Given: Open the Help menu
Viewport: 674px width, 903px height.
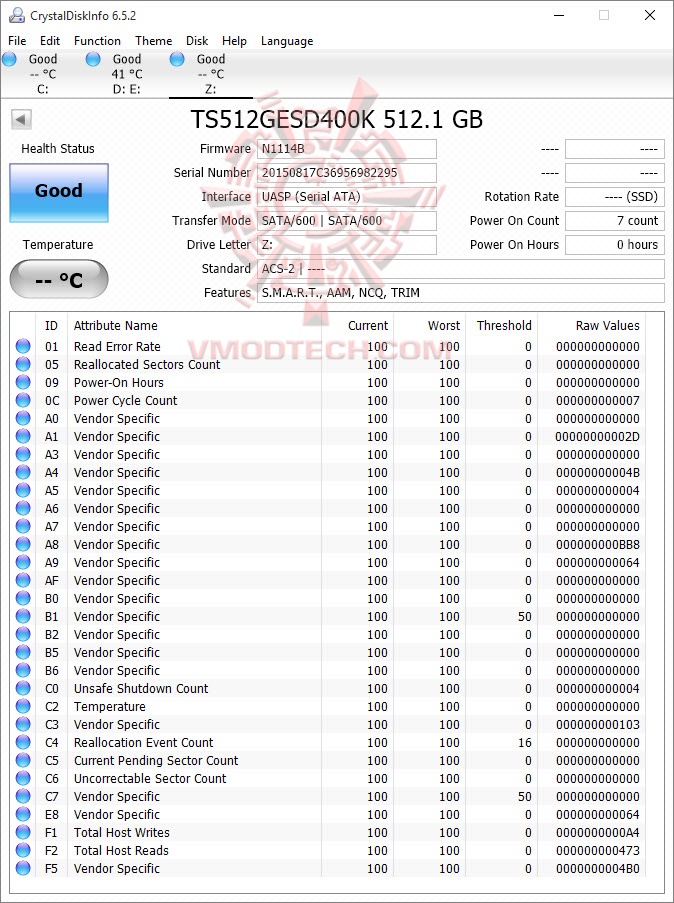Looking at the screenshot, I should [234, 41].
